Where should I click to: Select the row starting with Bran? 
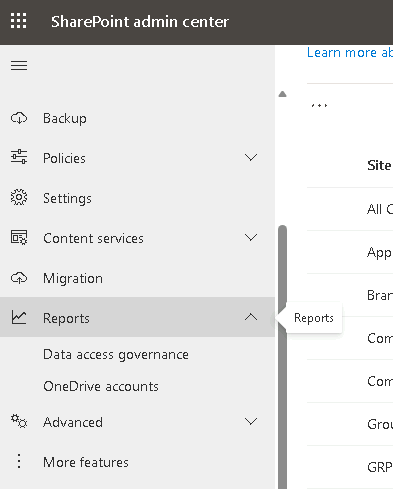pos(350,295)
